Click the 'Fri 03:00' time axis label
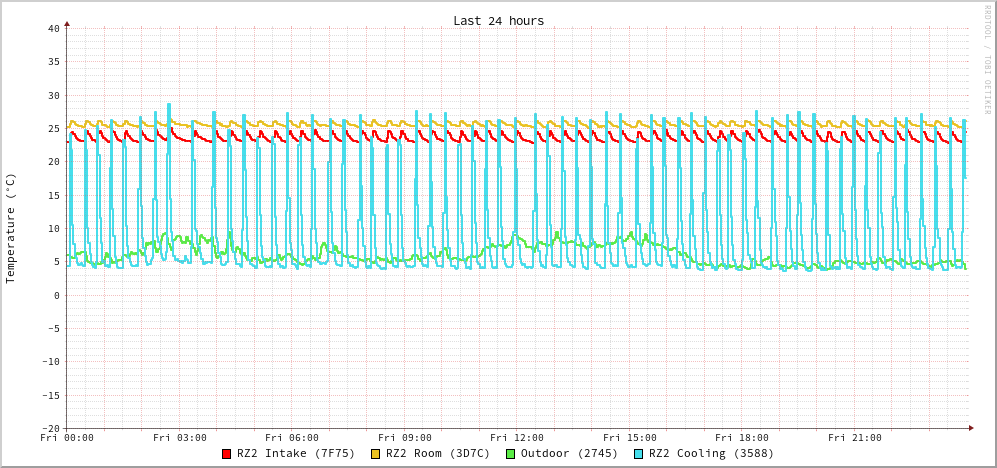The width and height of the screenshot is (997, 468). [x=180, y=437]
